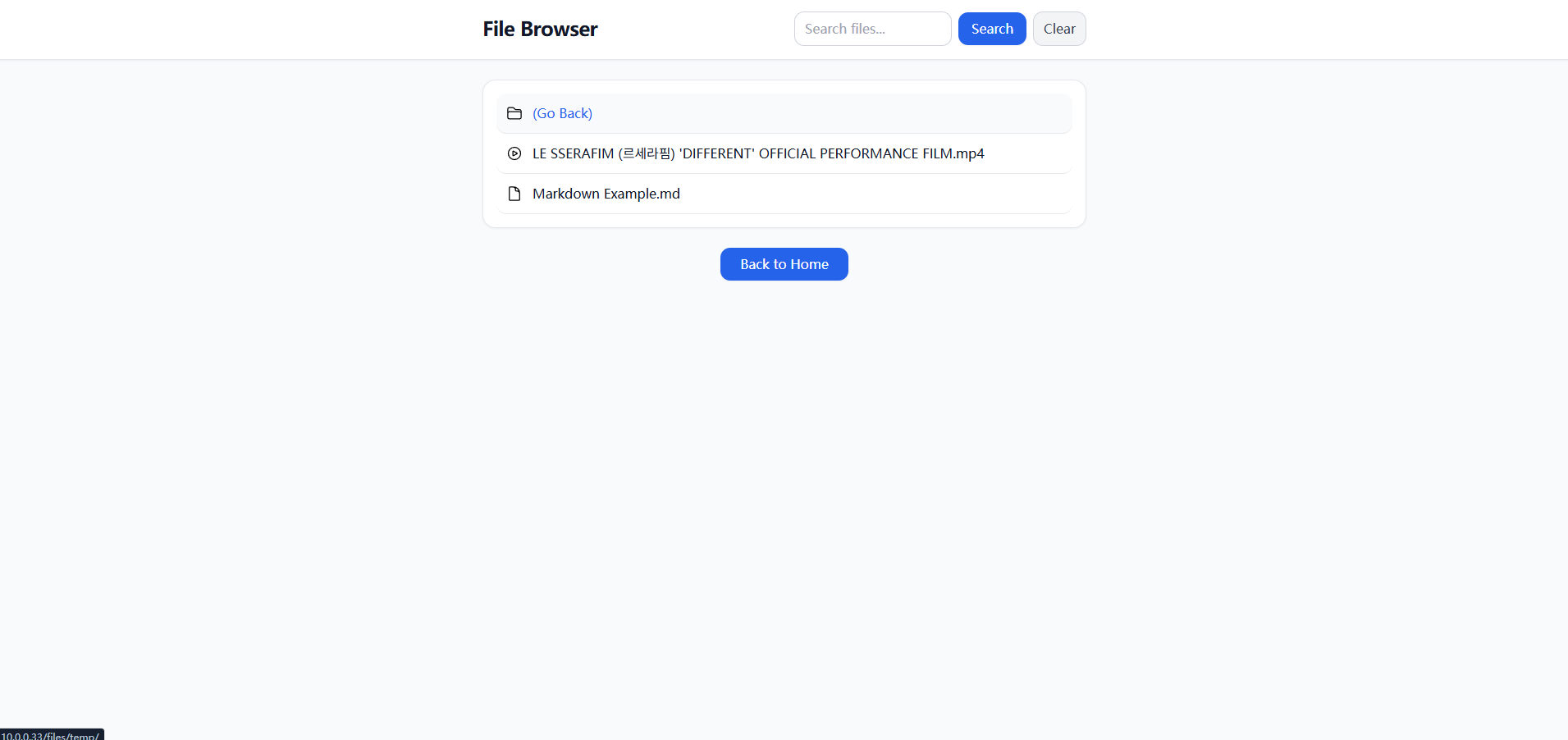Click the URL preview in the status bar
Viewport: 1568px width, 740px height.
pyautogui.click(x=51, y=735)
